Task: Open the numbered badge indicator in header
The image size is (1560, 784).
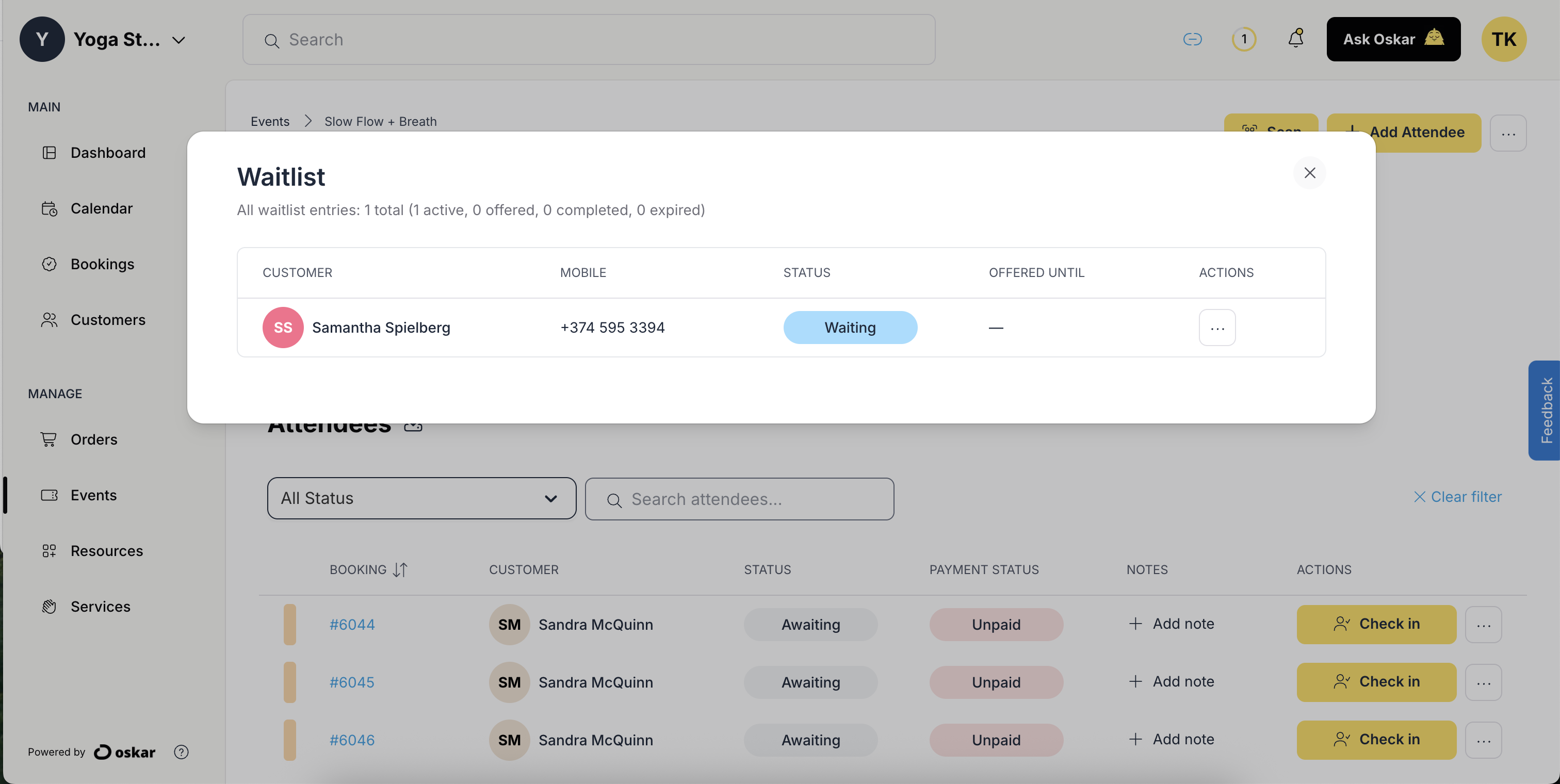Action: pos(1243,39)
